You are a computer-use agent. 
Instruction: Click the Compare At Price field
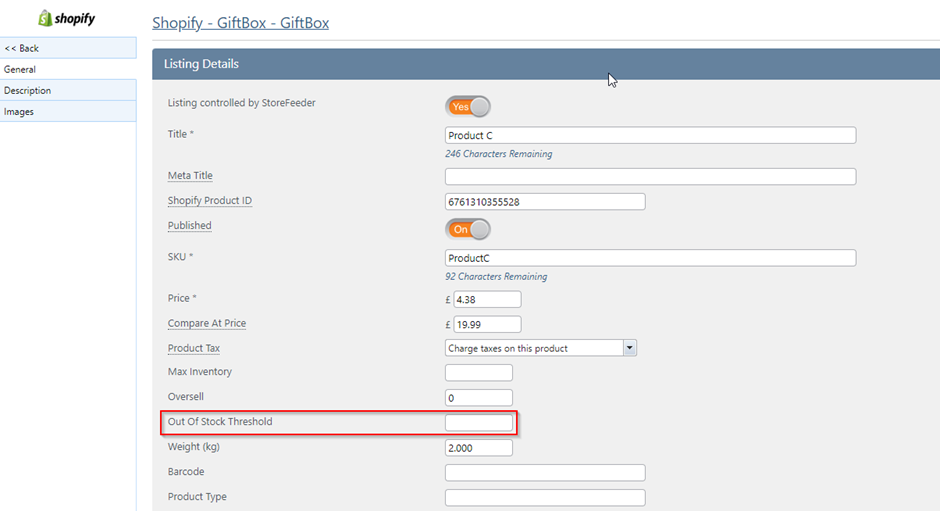tap(487, 324)
